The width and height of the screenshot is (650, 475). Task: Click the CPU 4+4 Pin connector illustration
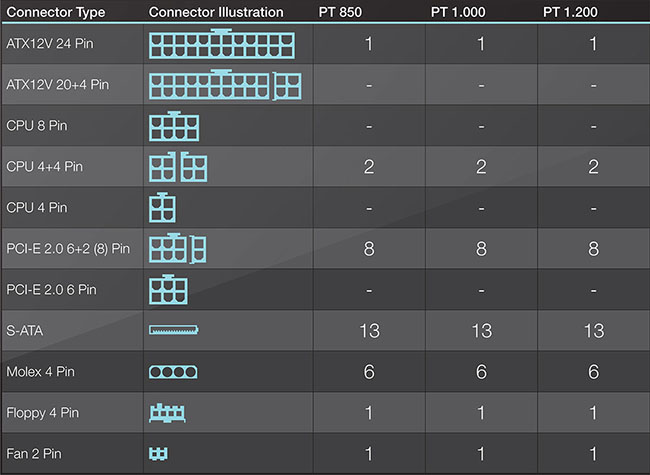pos(178,167)
